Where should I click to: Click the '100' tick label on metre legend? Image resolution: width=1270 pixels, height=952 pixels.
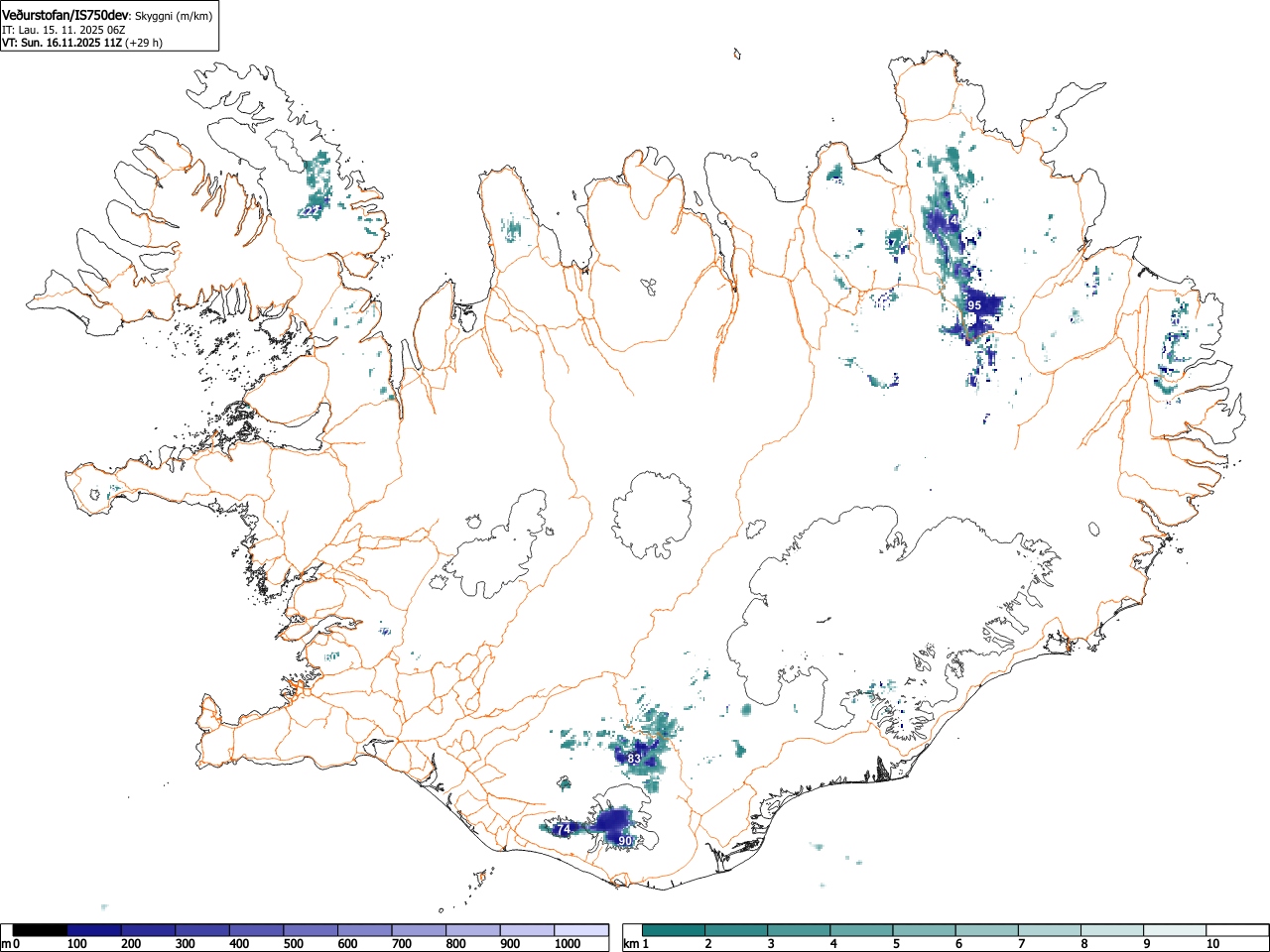click(x=76, y=944)
